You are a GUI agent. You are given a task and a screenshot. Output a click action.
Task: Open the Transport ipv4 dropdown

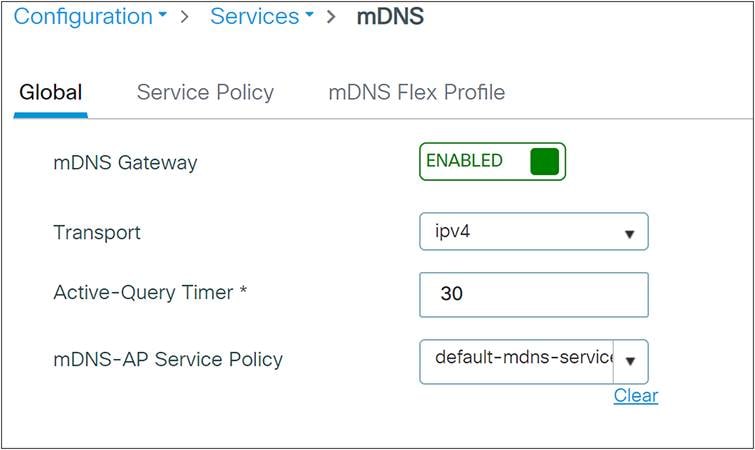tap(534, 231)
